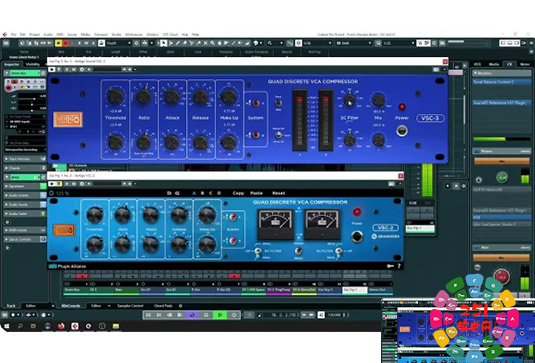Click Copy in the VSC-2 plugin toolbar
The image size is (535, 363).
click(238, 193)
